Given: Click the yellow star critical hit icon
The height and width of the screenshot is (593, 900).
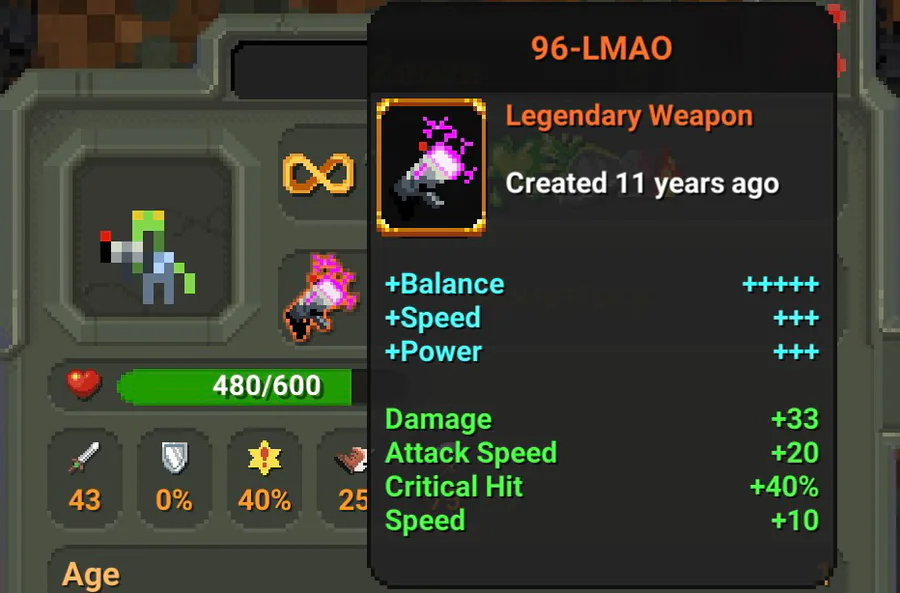Looking at the screenshot, I should pyautogui.click(x=264, y=458).
